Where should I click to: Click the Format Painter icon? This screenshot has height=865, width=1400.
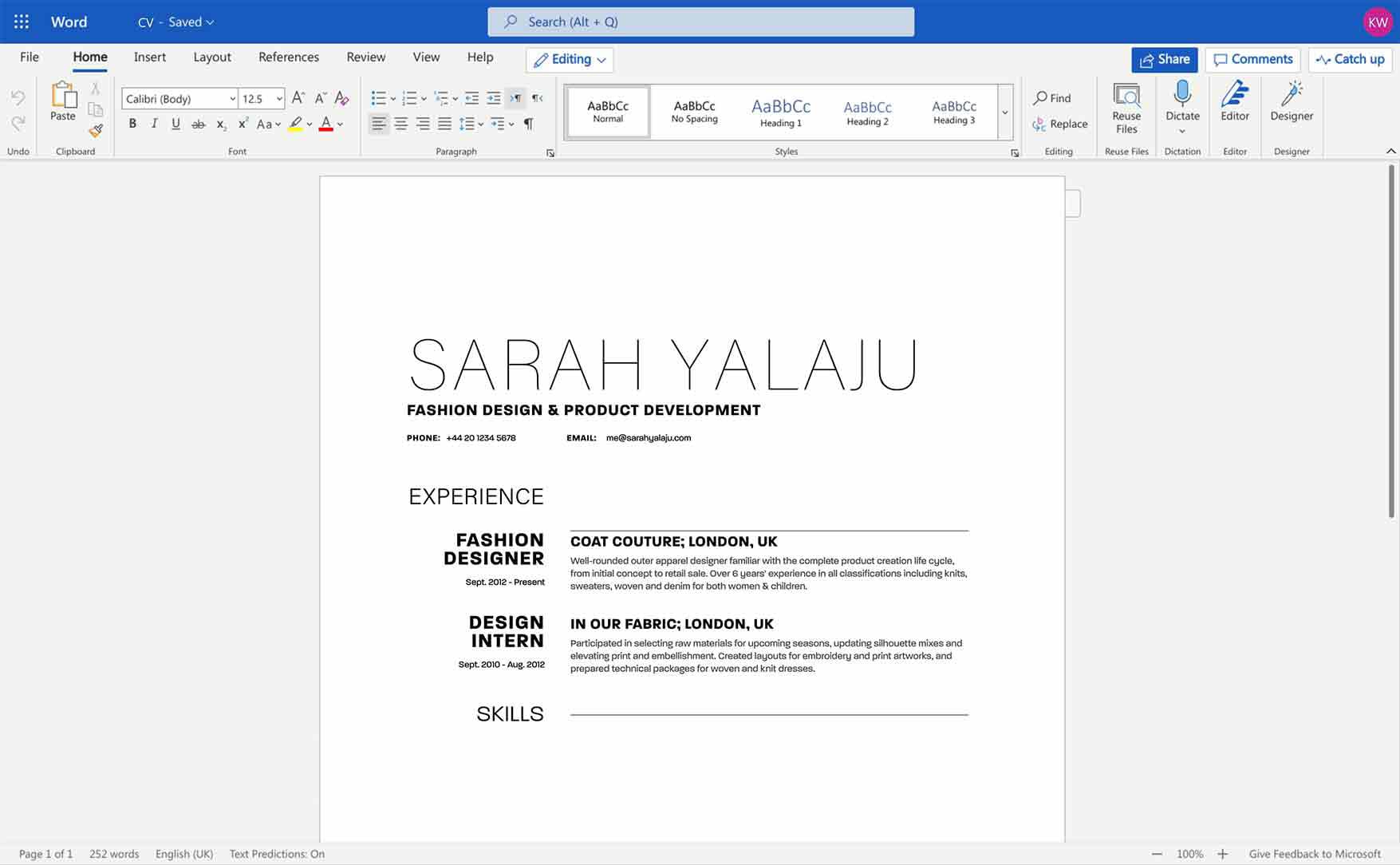click(96, 130)
